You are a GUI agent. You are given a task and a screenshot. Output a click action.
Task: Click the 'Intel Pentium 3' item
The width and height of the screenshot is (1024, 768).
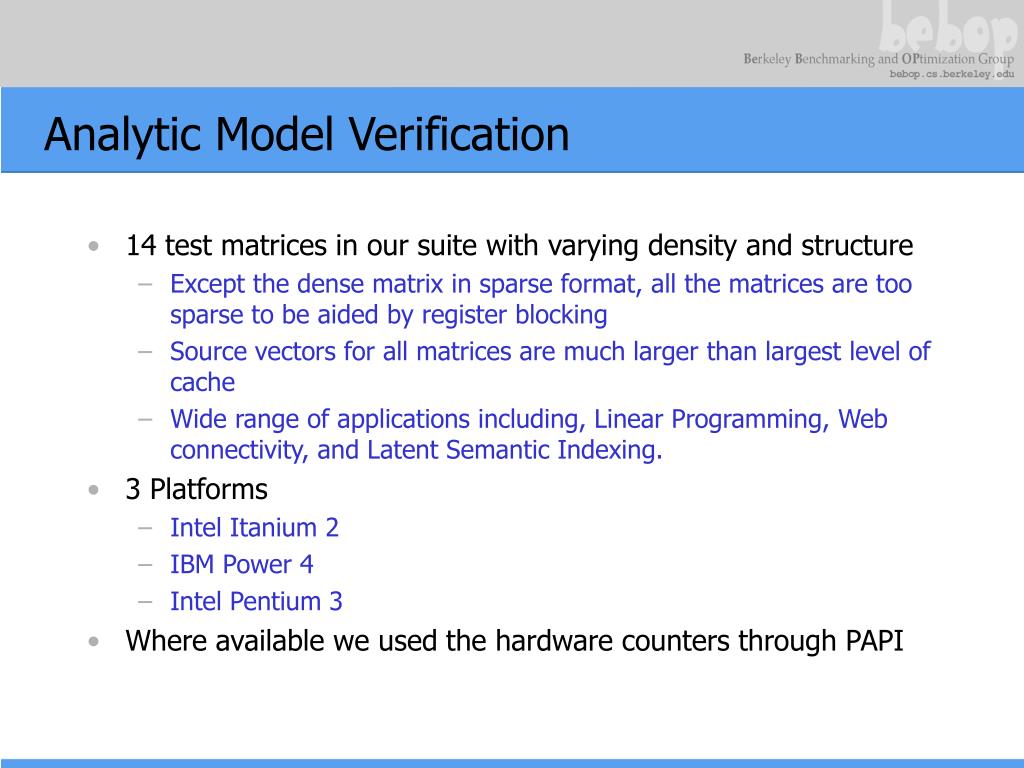pyautogui.click(x=256, y=601)
